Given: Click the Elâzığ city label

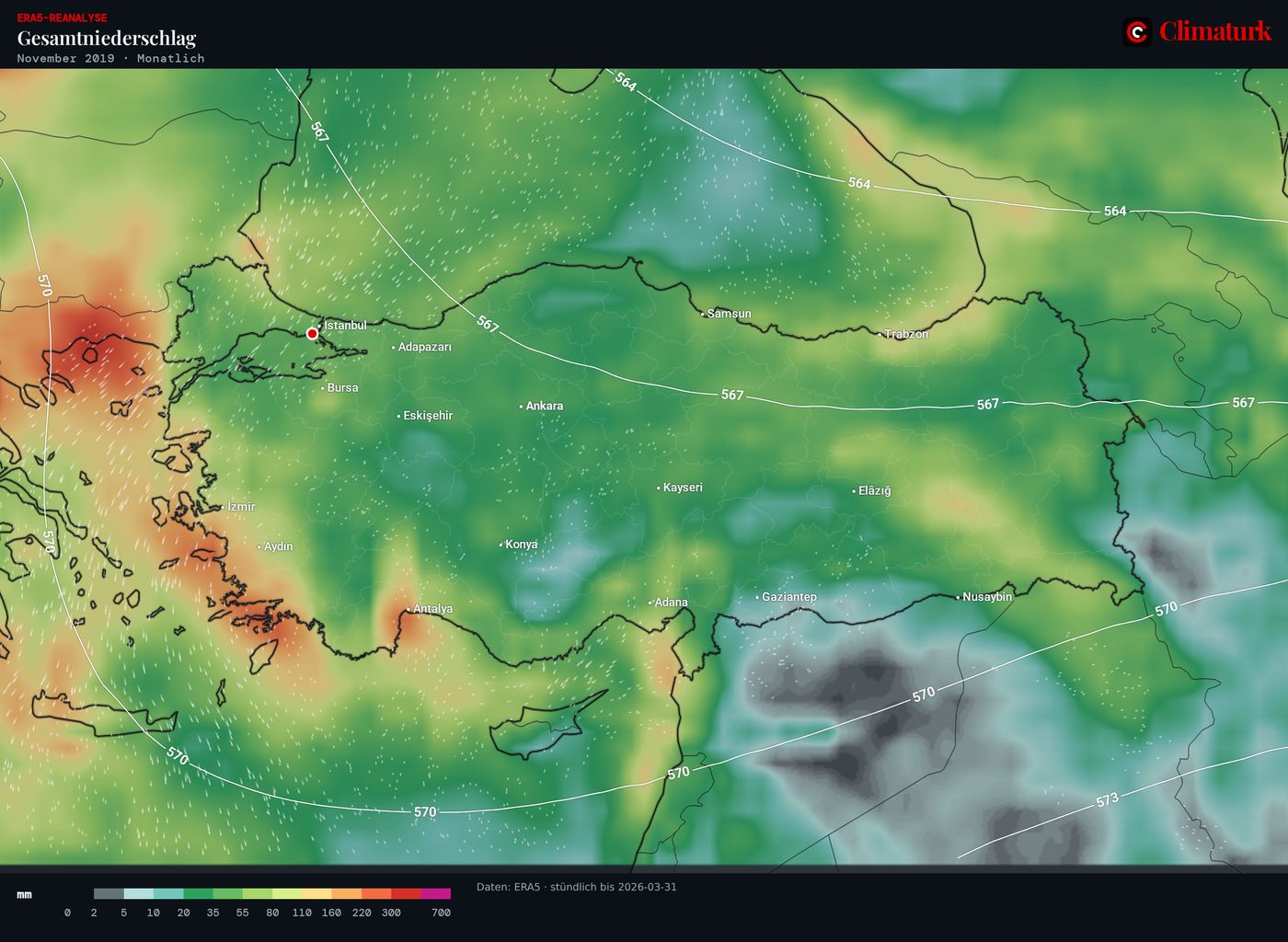Looking at the screenshot, I should coord(874,490).
